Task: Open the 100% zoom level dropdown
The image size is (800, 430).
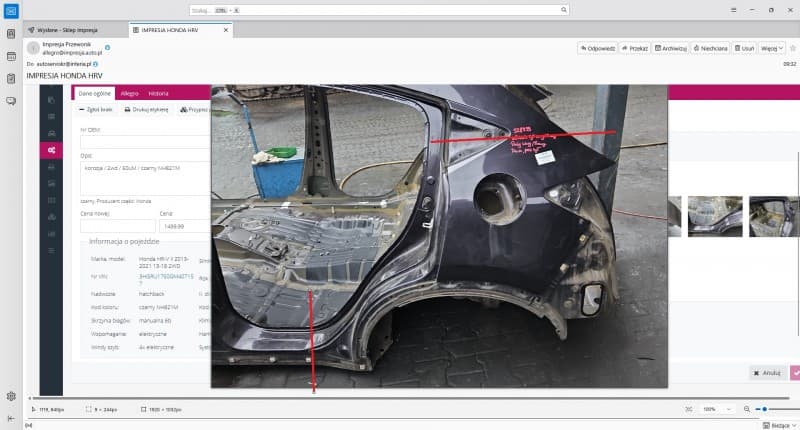Action: 716,409
